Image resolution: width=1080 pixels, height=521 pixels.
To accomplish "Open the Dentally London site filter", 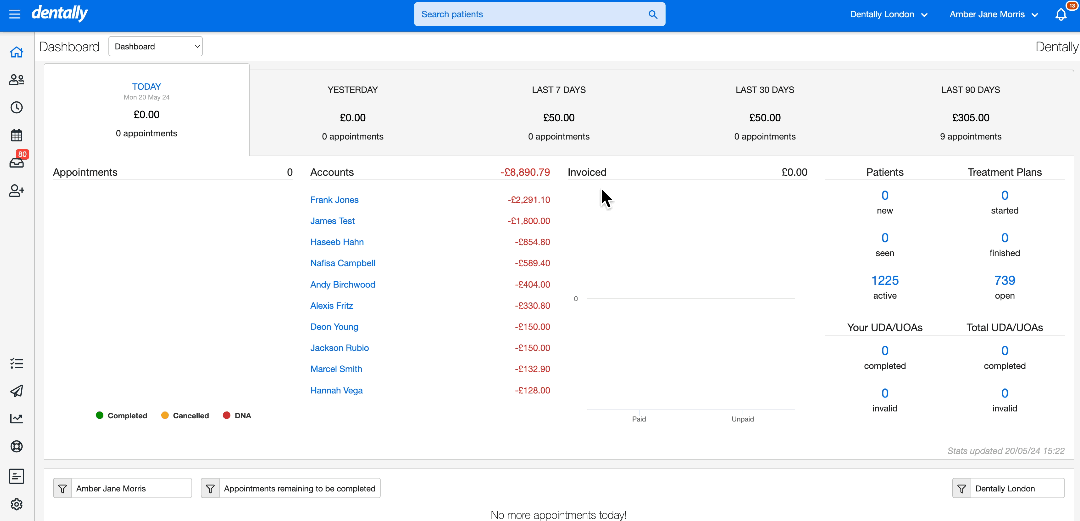I will (x=1008, y=489).
